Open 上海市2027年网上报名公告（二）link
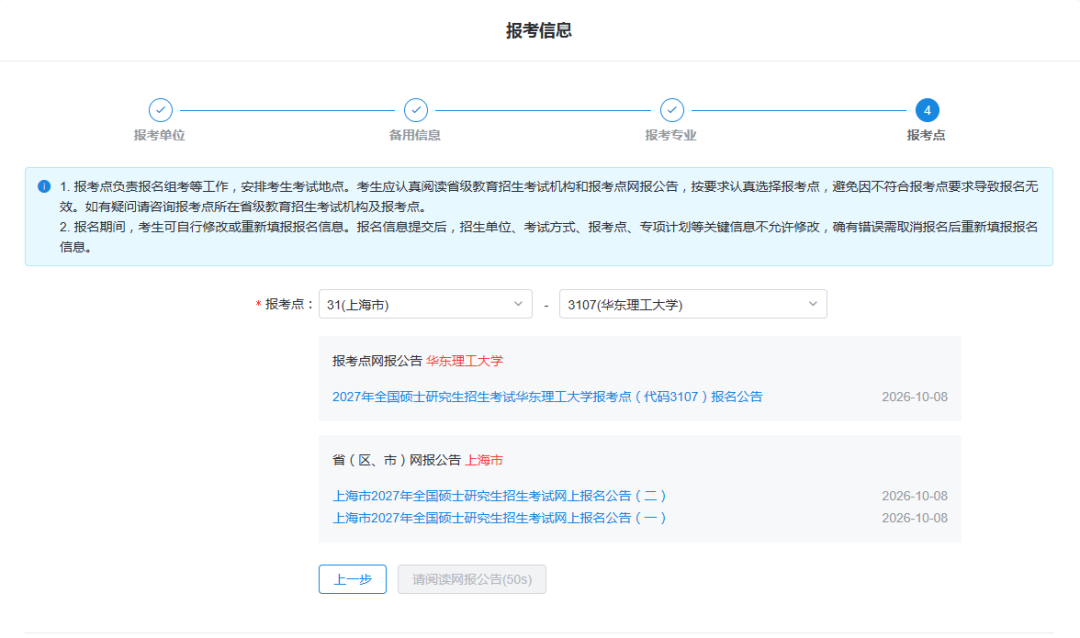The width and height of the screenshot is (1080, 638). [499, 496]
